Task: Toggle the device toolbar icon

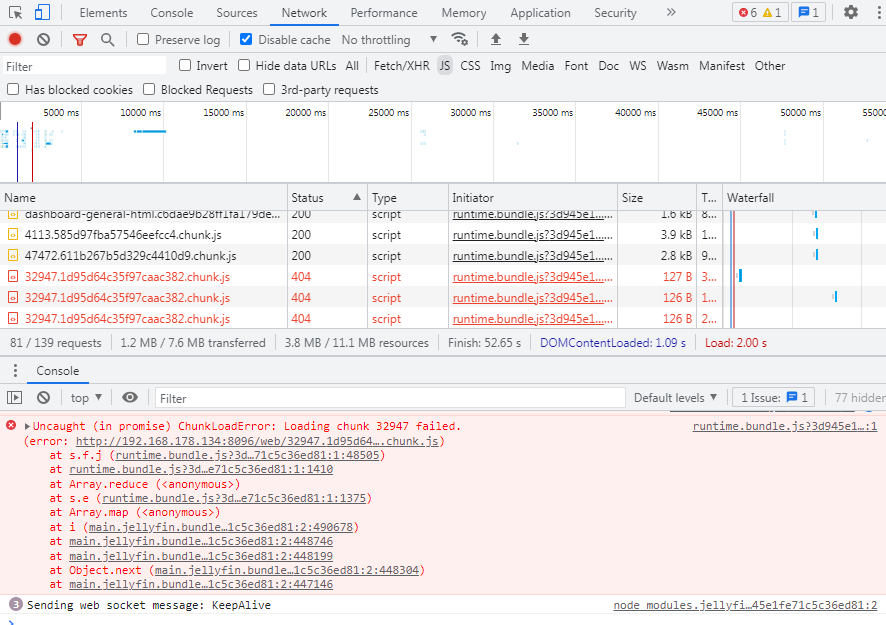Action: 42,13
